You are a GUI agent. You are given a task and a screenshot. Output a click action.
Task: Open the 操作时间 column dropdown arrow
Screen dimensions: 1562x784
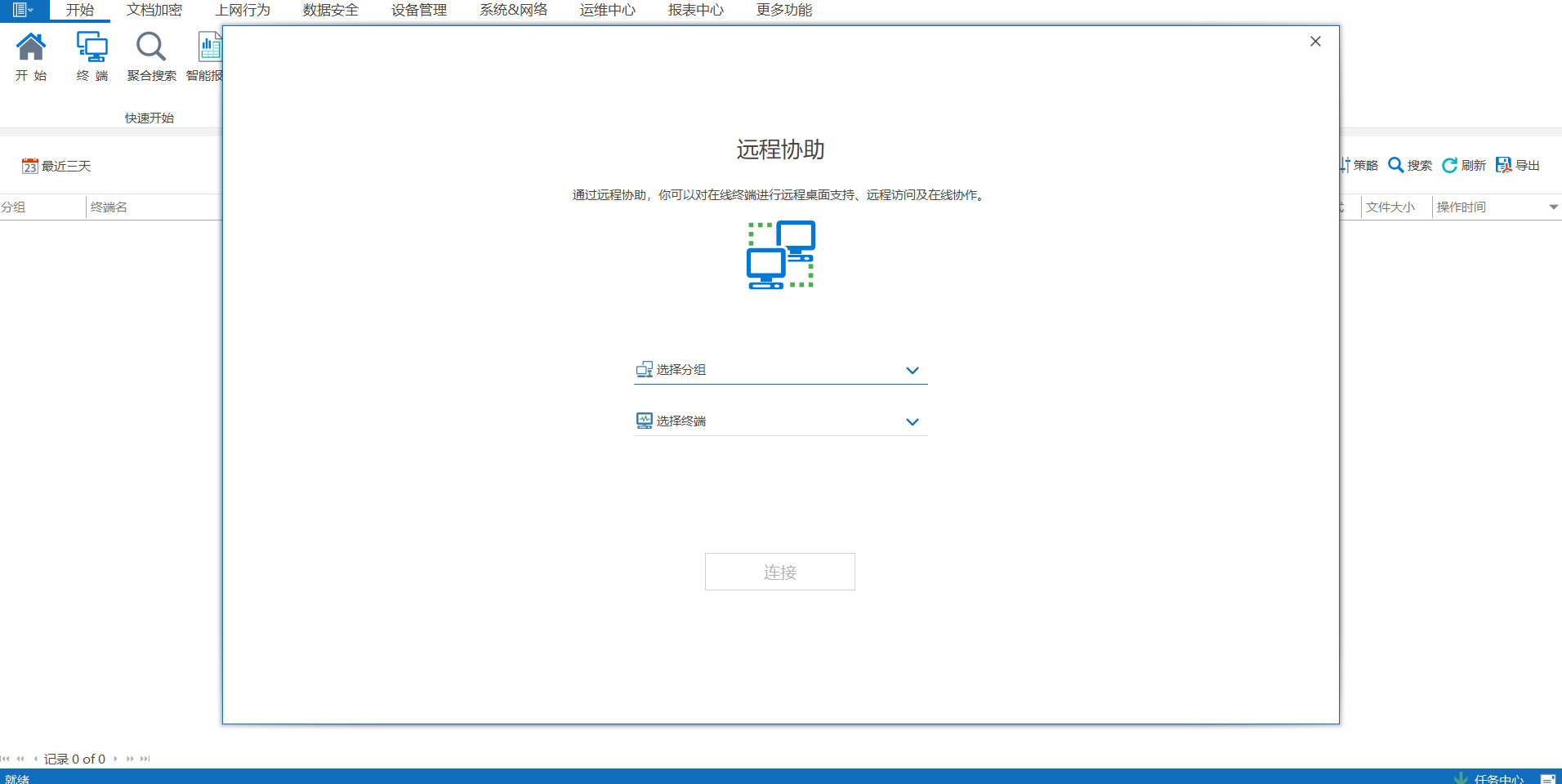pyautogui.click(x=1553, y=207)
